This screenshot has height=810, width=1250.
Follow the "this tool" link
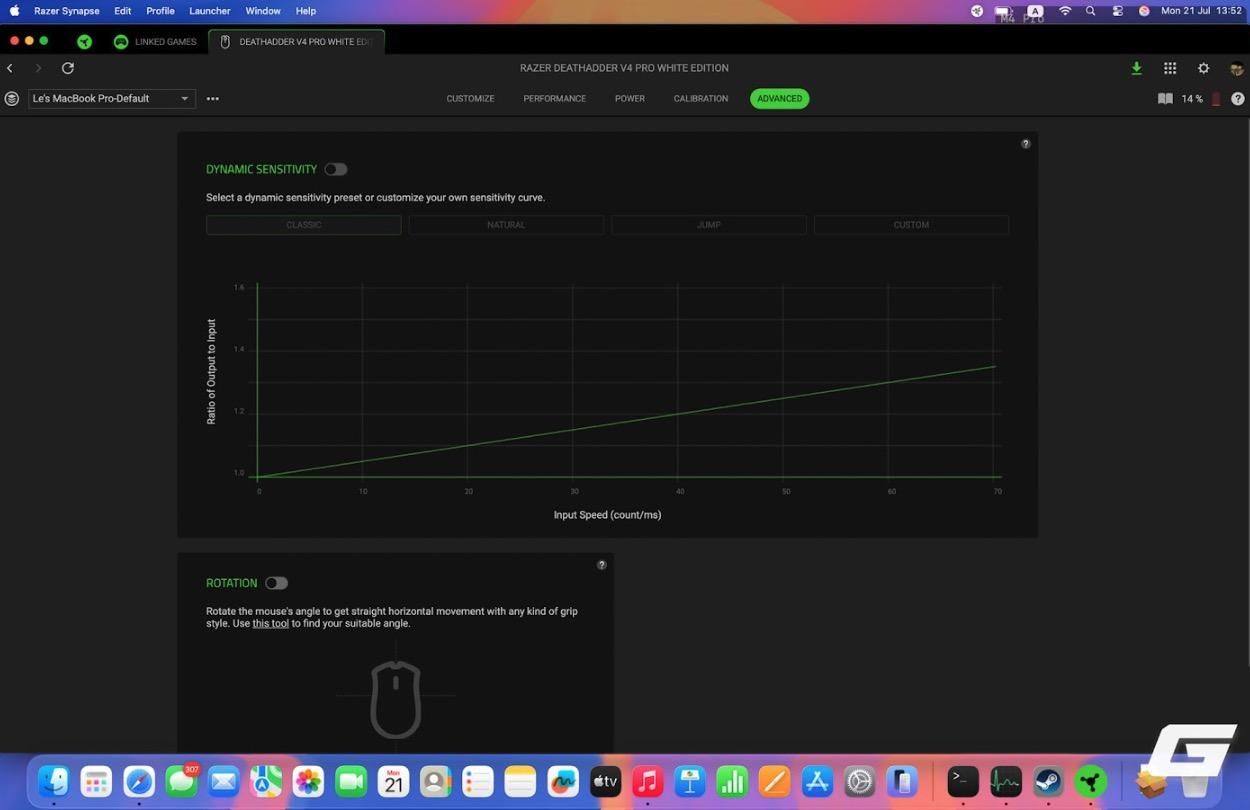pyautogui.click(x=270, y=624)
